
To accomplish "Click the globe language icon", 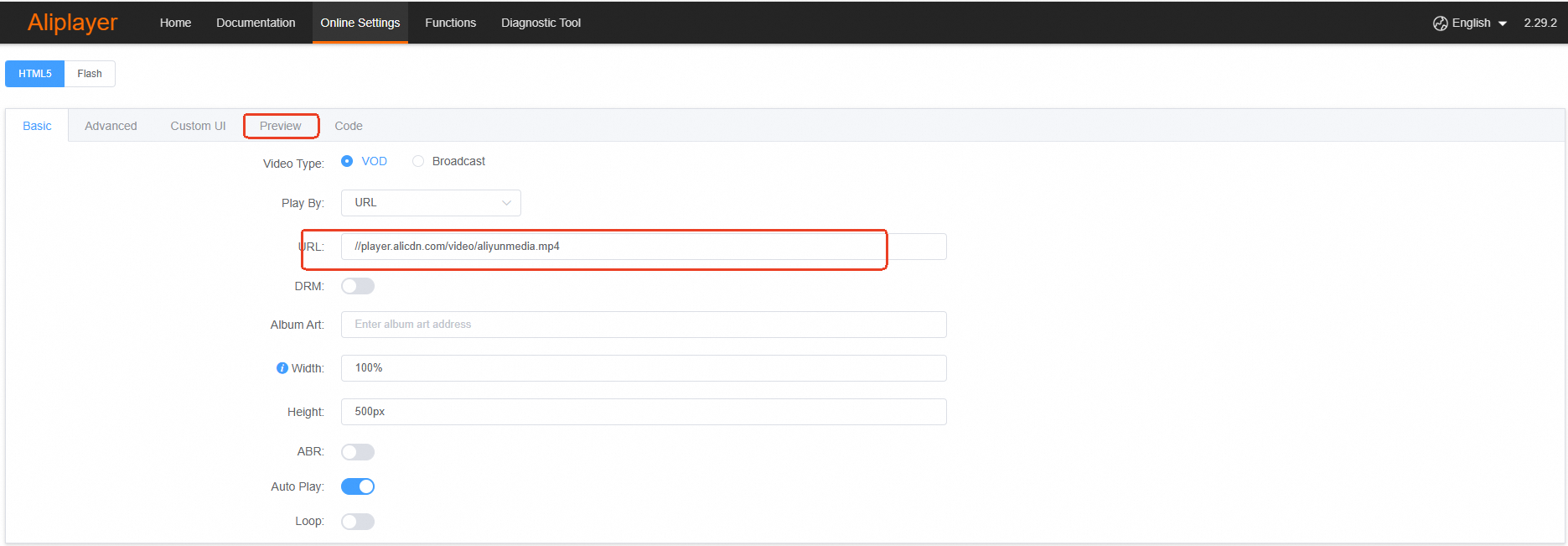I will [1441, 23].
